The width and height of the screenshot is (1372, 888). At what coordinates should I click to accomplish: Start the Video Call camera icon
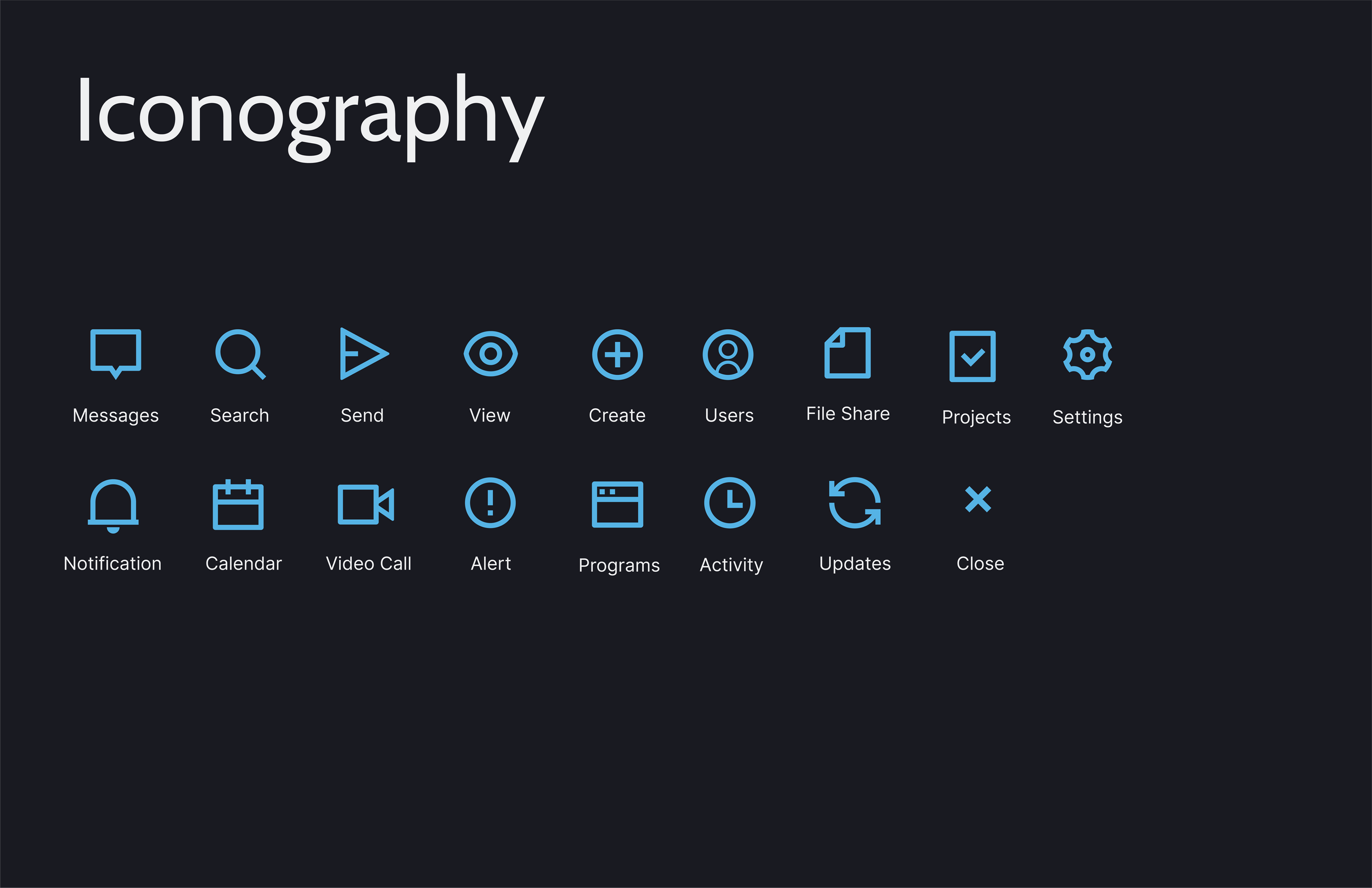(x=366, y=504)
